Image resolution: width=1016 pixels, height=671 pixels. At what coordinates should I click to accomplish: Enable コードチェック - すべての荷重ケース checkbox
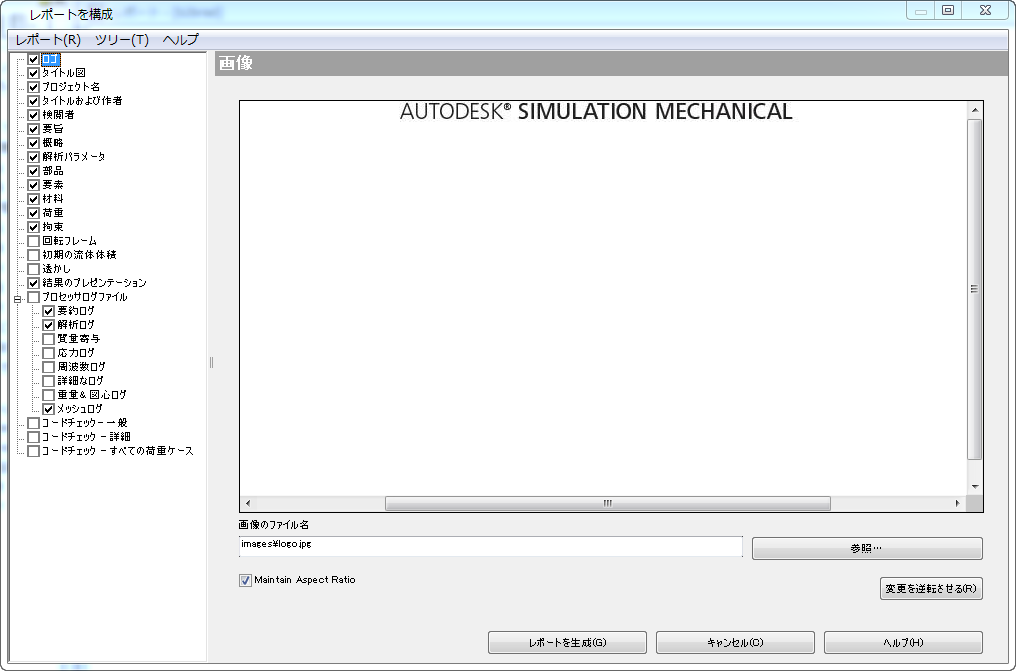pyautogui.click(x=34, y=451)
